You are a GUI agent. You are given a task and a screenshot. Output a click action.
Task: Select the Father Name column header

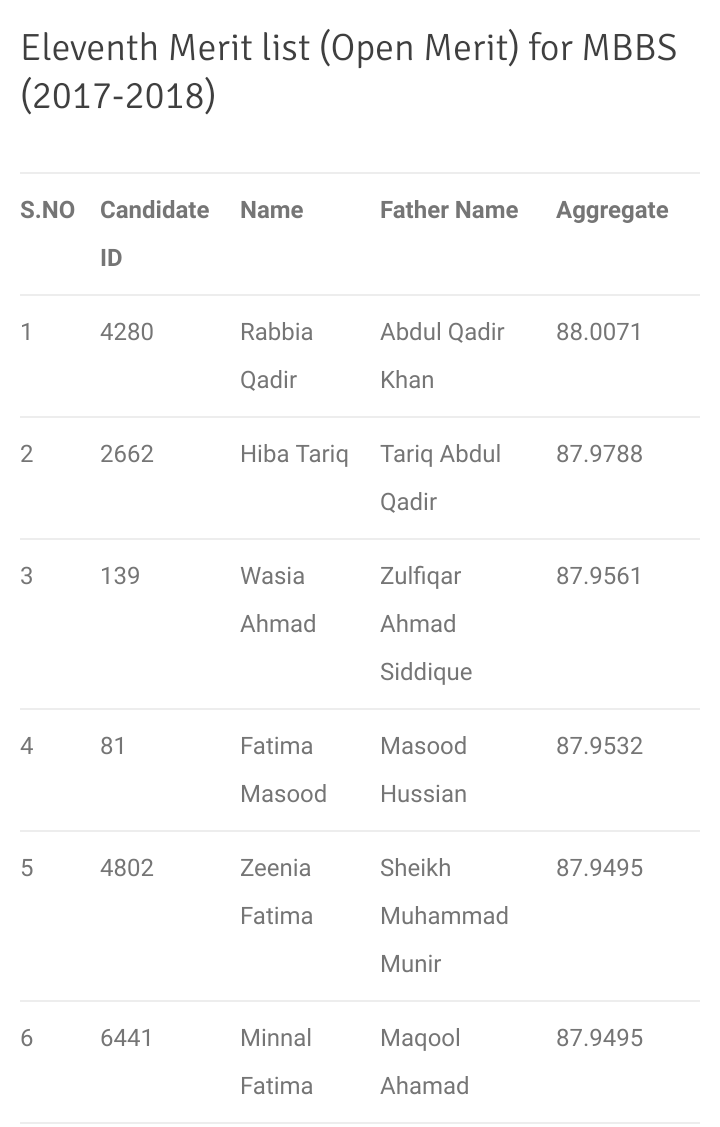449,210
